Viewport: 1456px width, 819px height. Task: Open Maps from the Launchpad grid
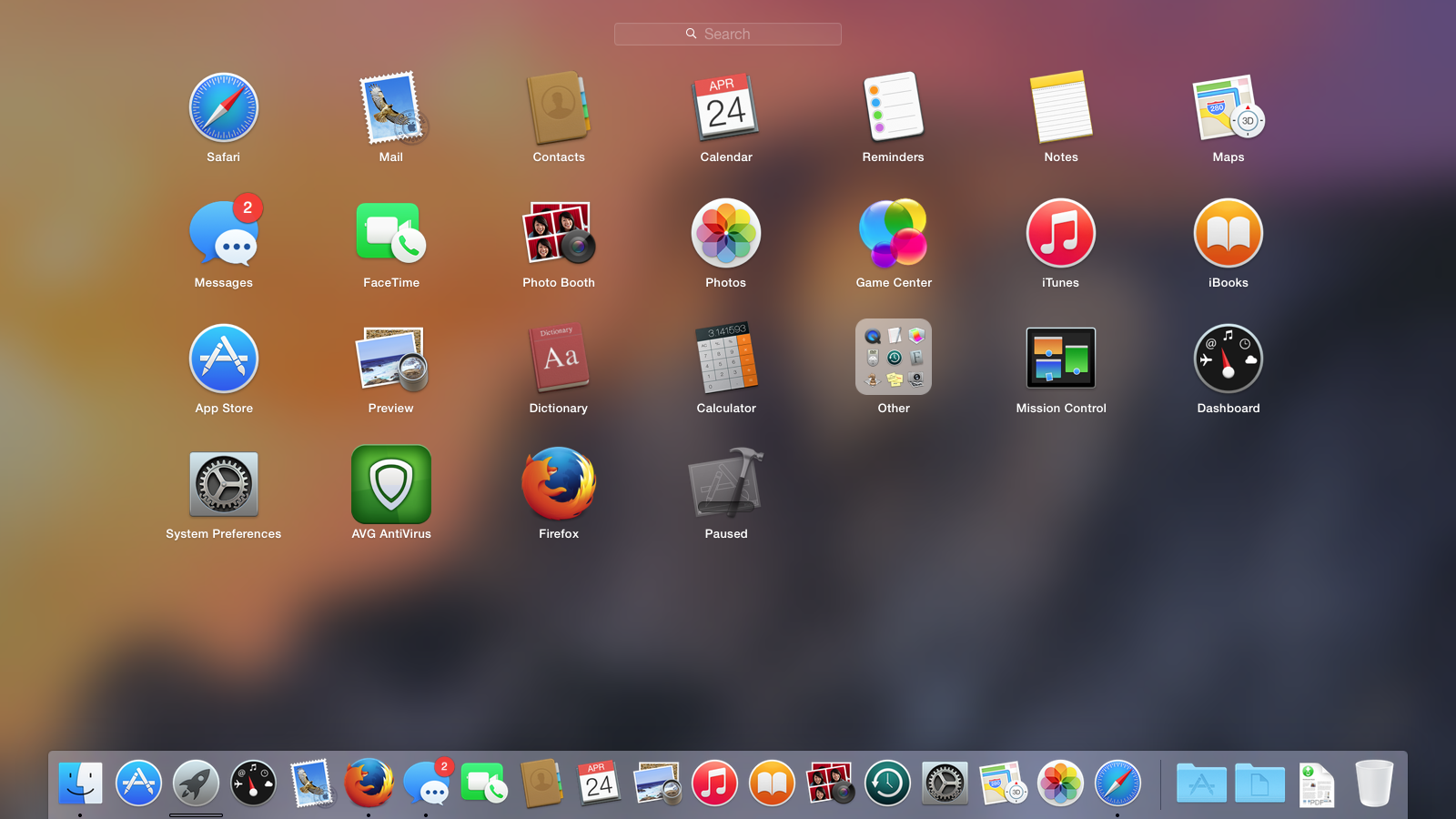point(1228,107)
